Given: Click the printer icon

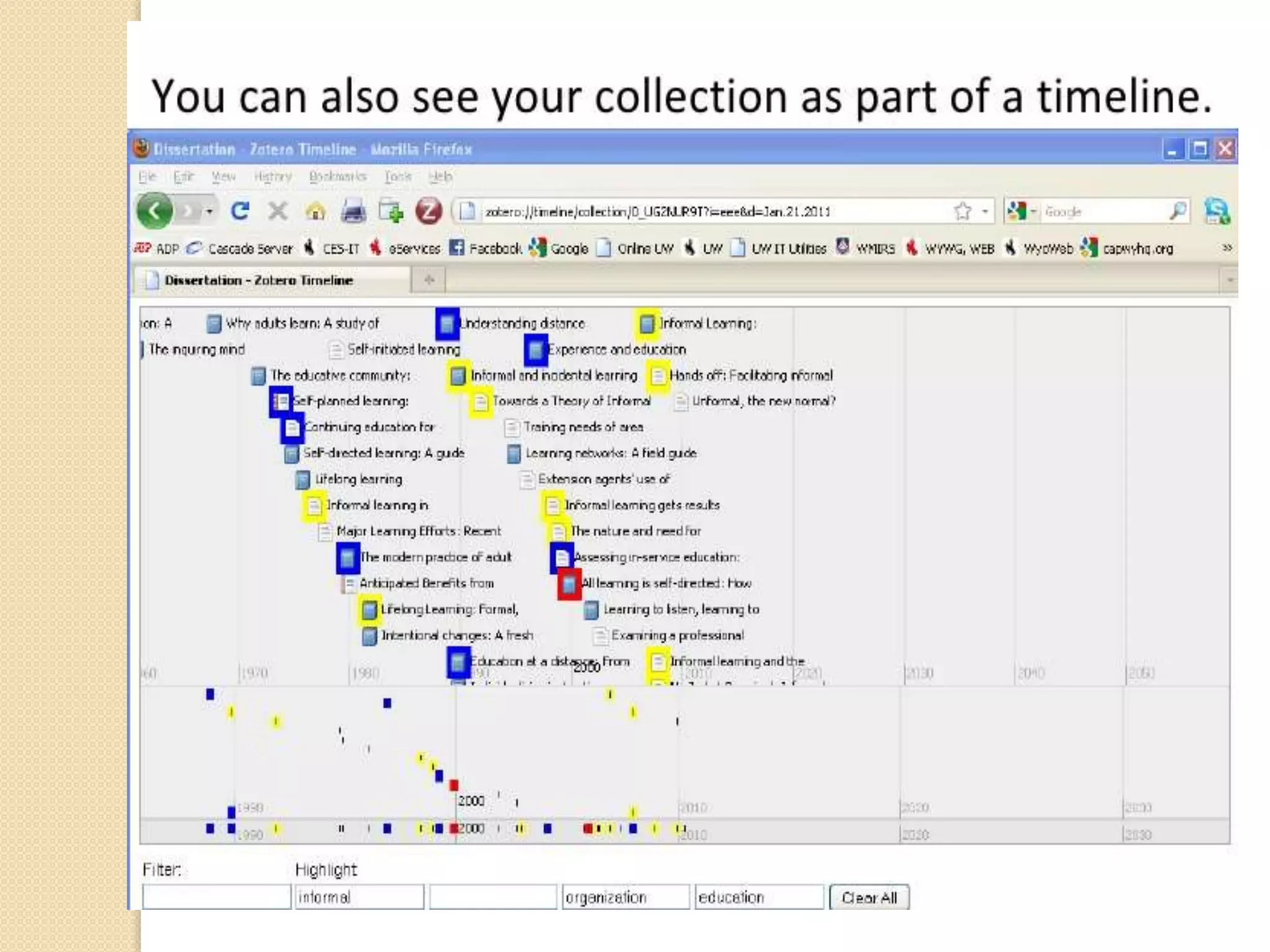Looking at the screenshot, I should (x=353, y=212).
